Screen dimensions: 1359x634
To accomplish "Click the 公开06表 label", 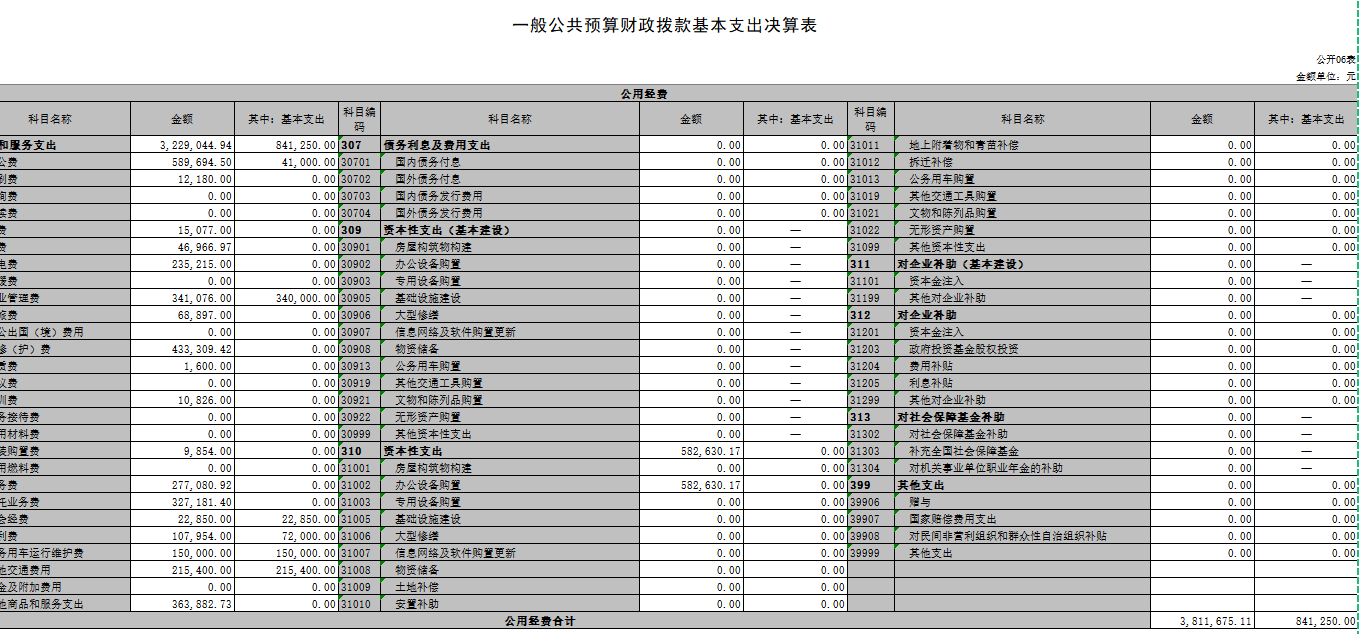I will point(1335,60).
